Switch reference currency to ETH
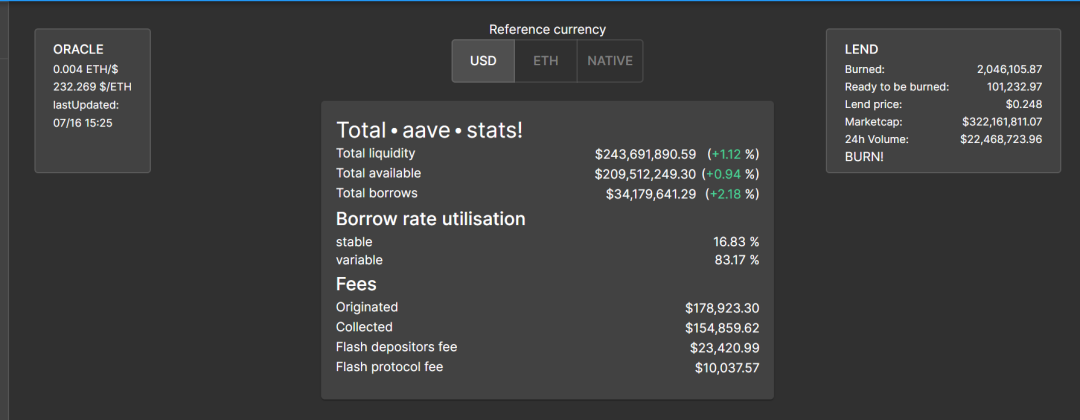Image resolution: width=1080 pixels, height=420 pixels. pyautogui.click(x=546, y=61)
